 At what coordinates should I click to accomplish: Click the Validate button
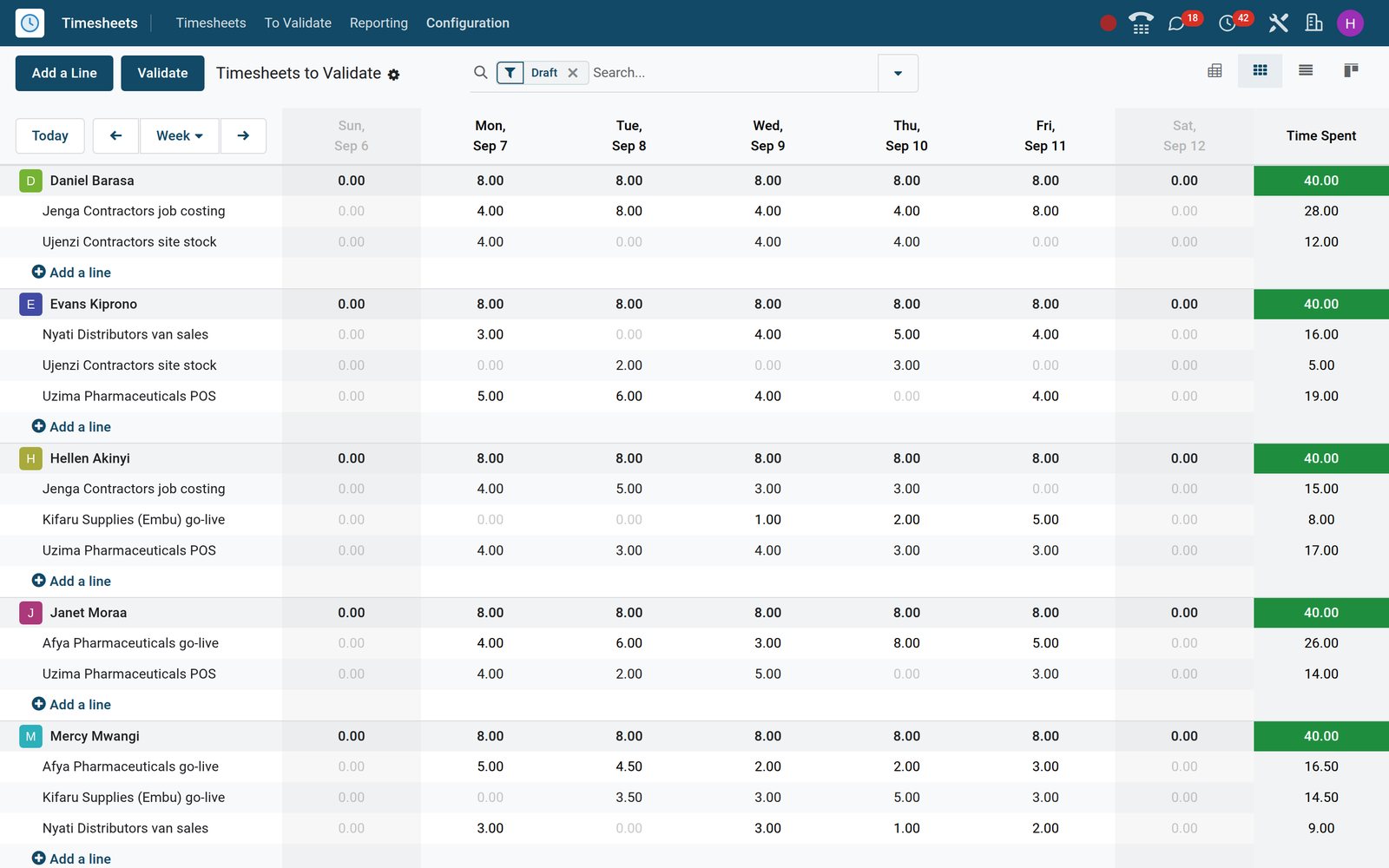click(162, 73)
